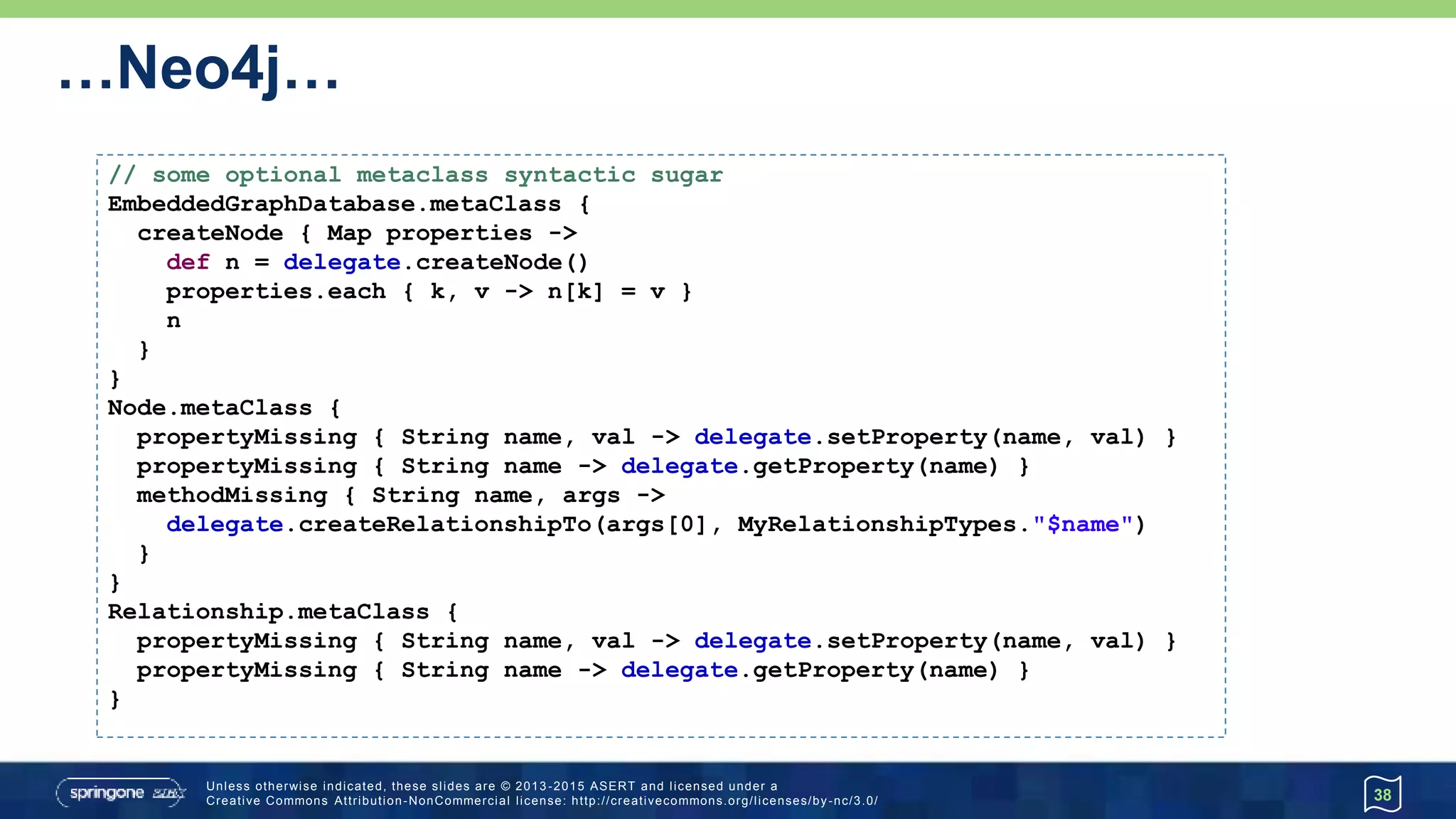Click the ...Neo4j... slide title
Screen dimensions: 1456x819
point(198,68)
